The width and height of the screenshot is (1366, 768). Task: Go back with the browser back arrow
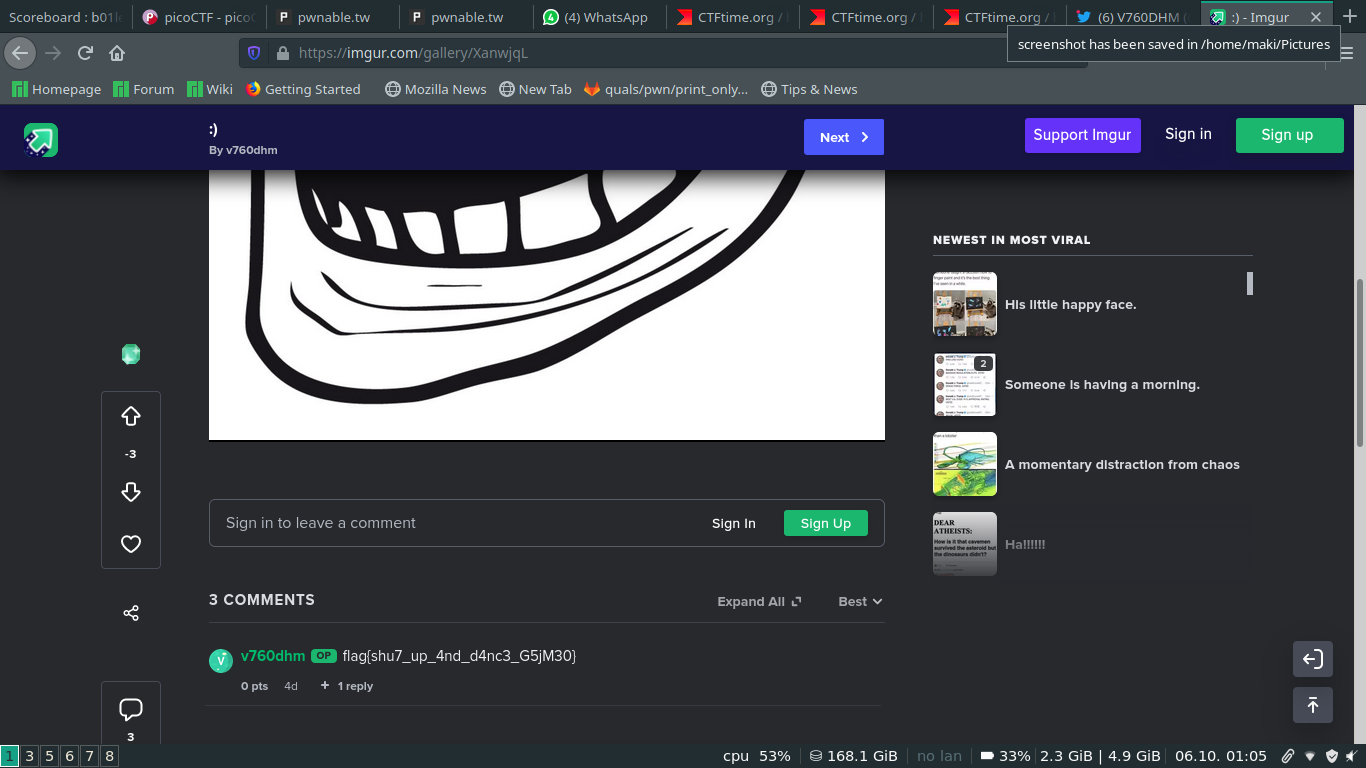click(x=20, y=53)
